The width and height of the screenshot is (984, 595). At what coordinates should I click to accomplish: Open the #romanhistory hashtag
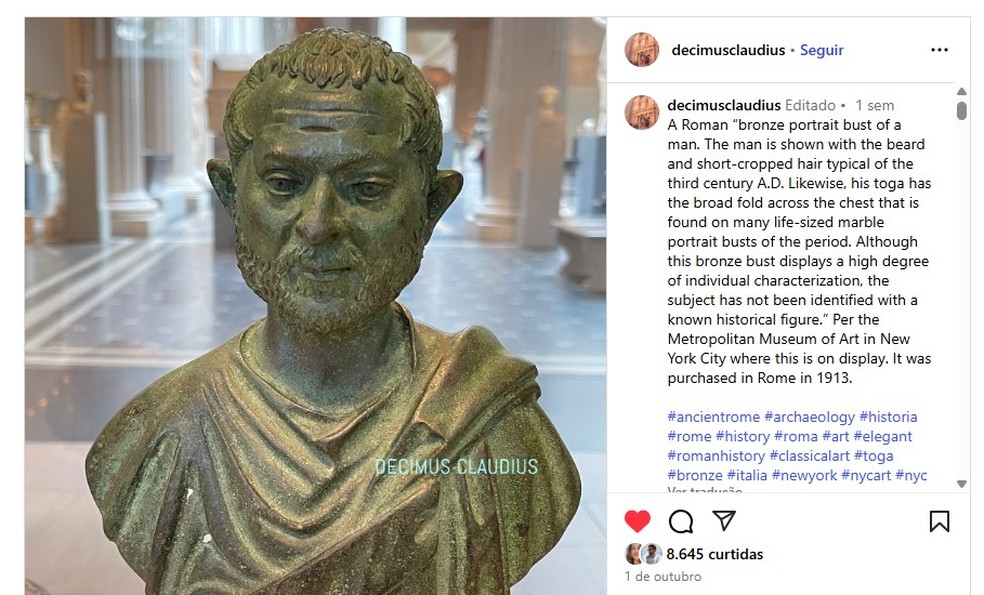click(x=716, y=456)
